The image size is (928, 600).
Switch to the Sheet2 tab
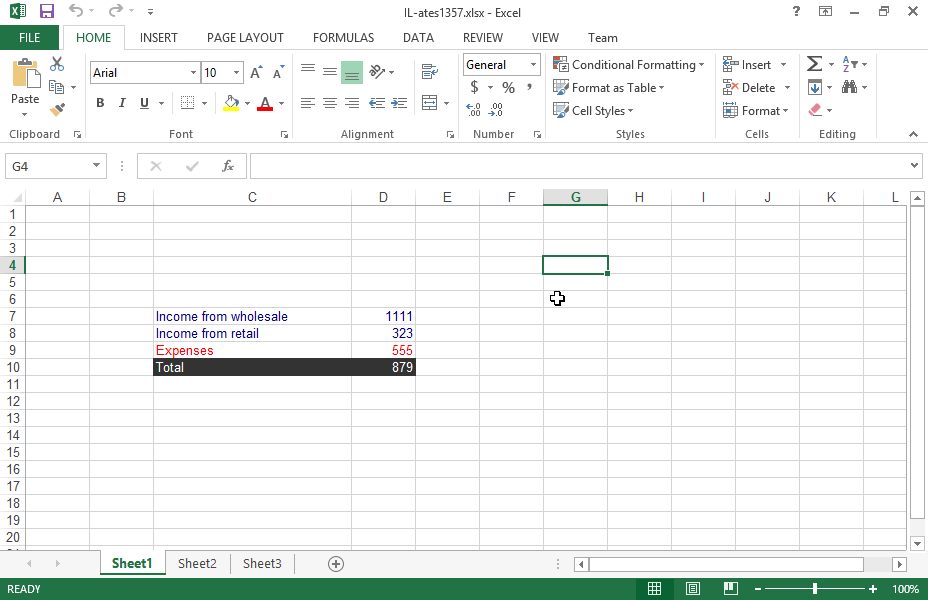(x=197, y=564)
